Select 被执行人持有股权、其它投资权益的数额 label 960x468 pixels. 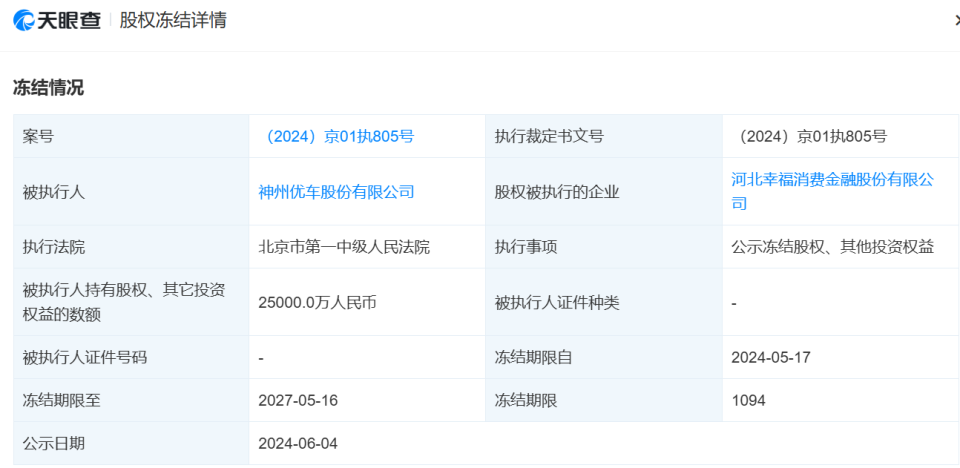coord(124,302)
